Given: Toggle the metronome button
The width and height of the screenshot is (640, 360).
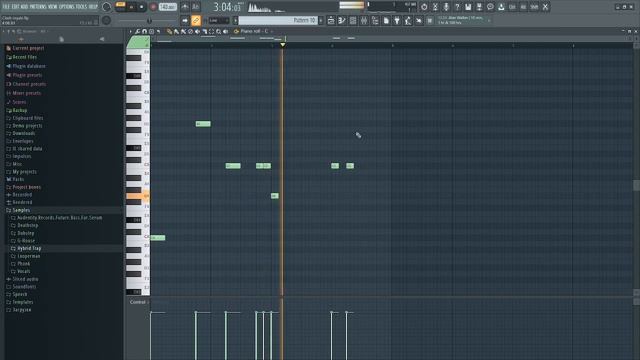Looking at the screenshot, I should pos(185,7).
